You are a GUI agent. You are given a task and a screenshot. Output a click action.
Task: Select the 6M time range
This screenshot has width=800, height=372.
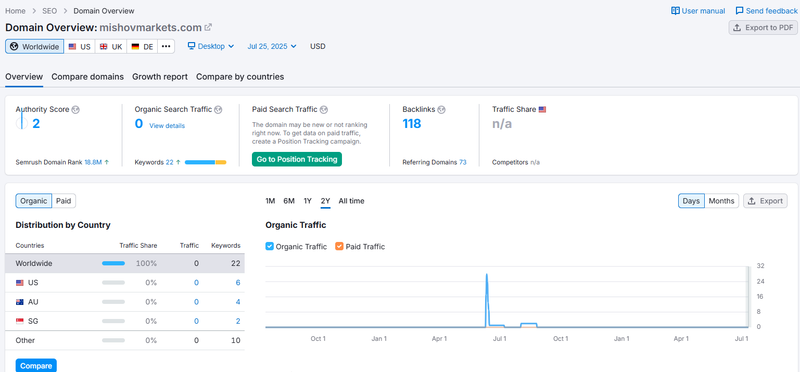coord(289,201)
